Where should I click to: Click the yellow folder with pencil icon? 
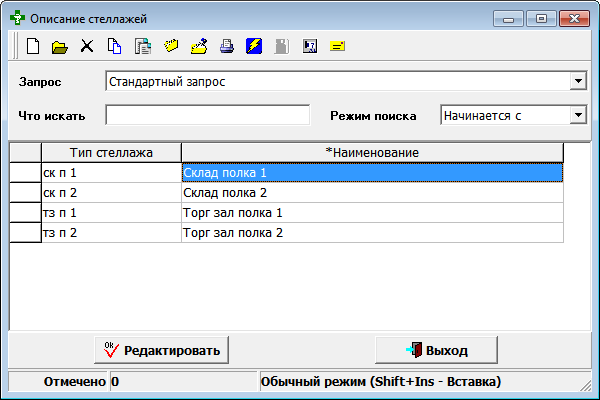point(198,46)
